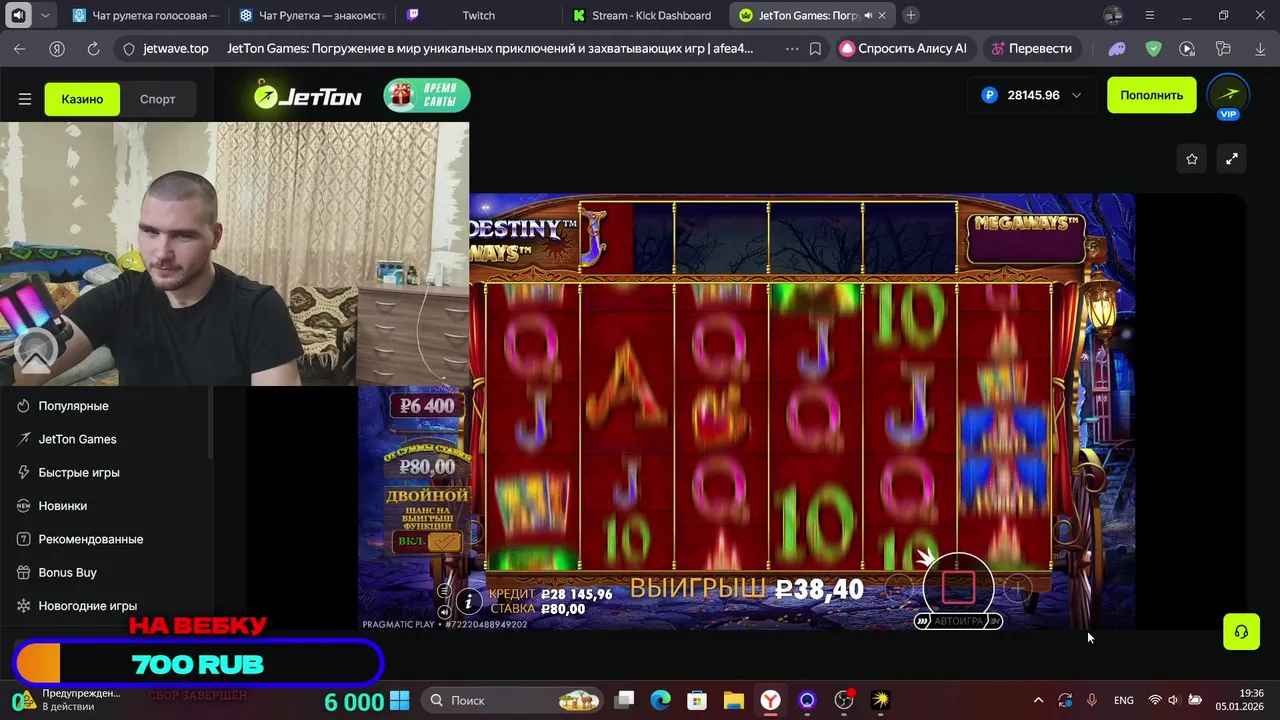This screenshot has width=1280, height=720.
Task: Launch Microsoft Edge from taskbar
Action: click(x=661, y=700)
